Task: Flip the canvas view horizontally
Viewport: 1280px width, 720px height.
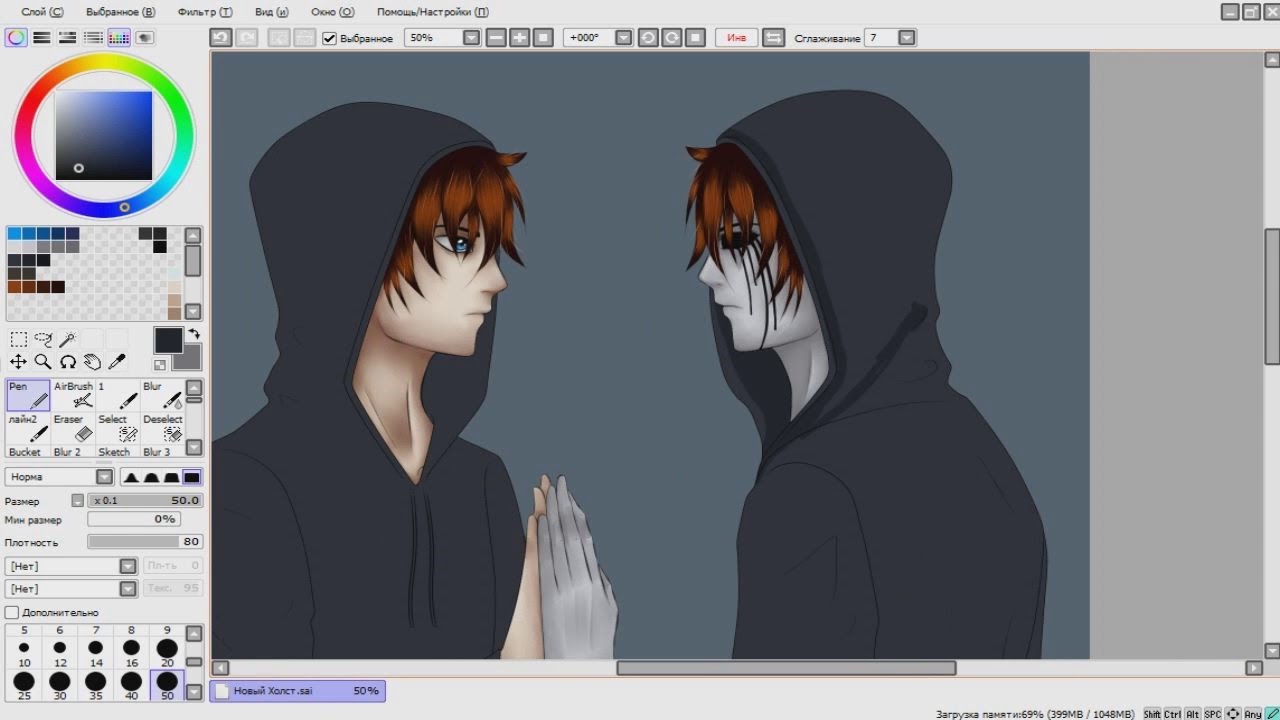Action: [x=773, y=38]
